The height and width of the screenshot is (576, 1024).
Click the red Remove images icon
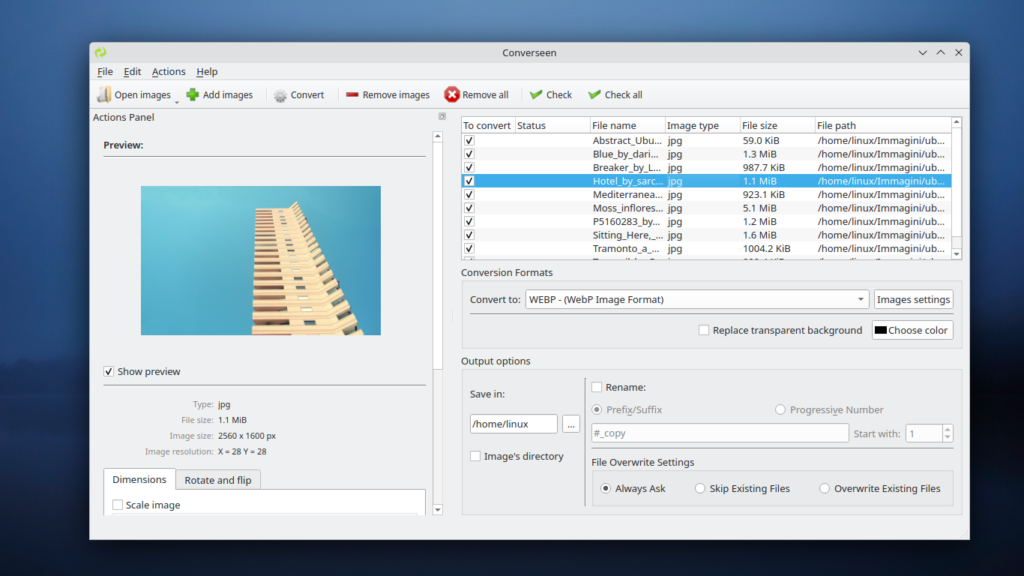coord(352,95)
